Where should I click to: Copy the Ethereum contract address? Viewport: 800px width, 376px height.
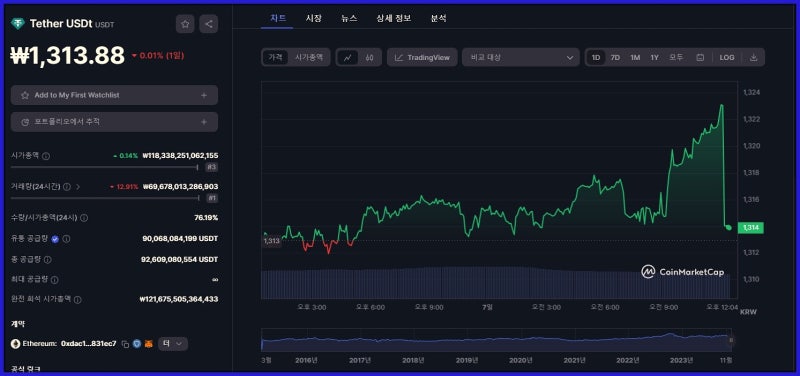(126, 344)
